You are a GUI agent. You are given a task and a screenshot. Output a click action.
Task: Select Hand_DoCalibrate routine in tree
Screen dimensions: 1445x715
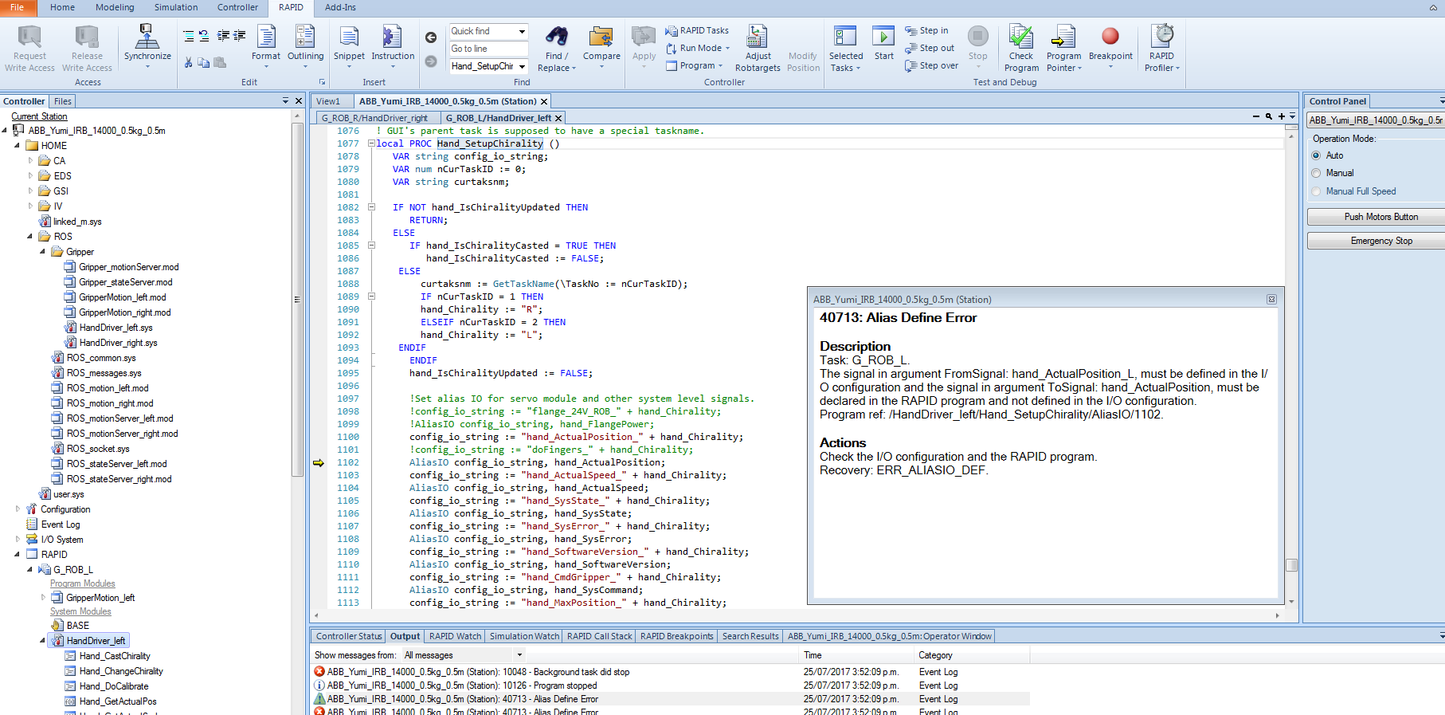(x=113, y=686)
